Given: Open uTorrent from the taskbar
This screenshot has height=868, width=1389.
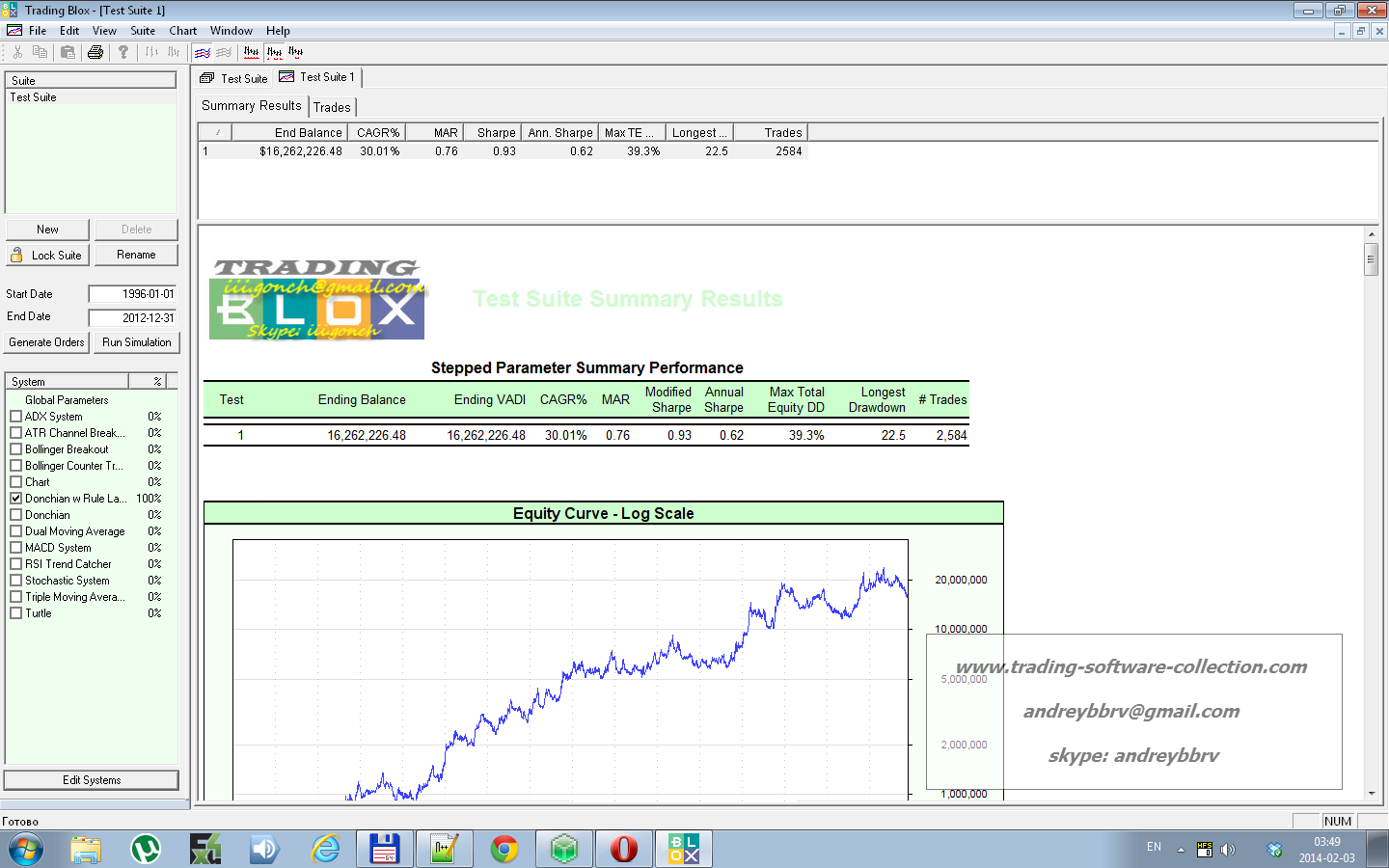Looking at the screenshot, I should pos(146,849).
